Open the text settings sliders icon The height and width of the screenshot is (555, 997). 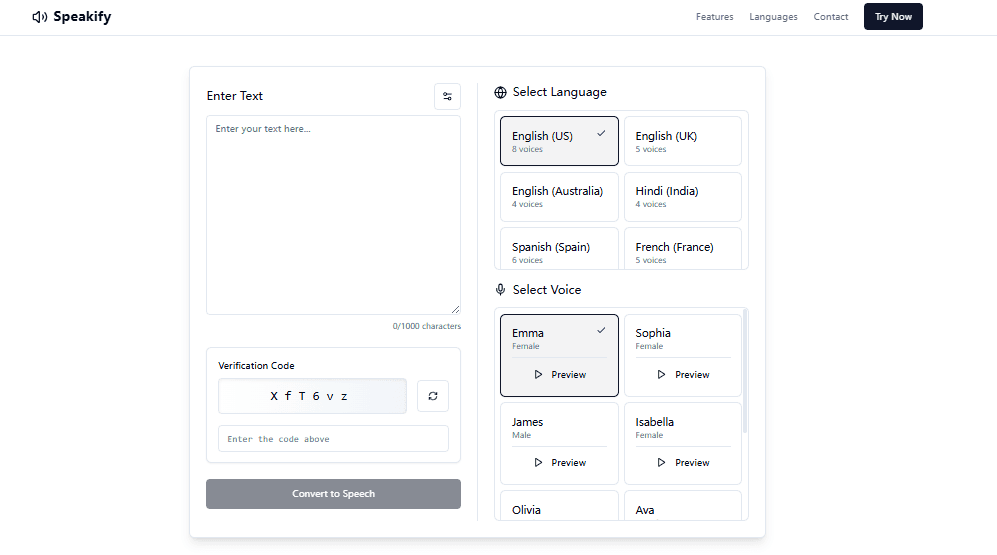coord(447,96)
